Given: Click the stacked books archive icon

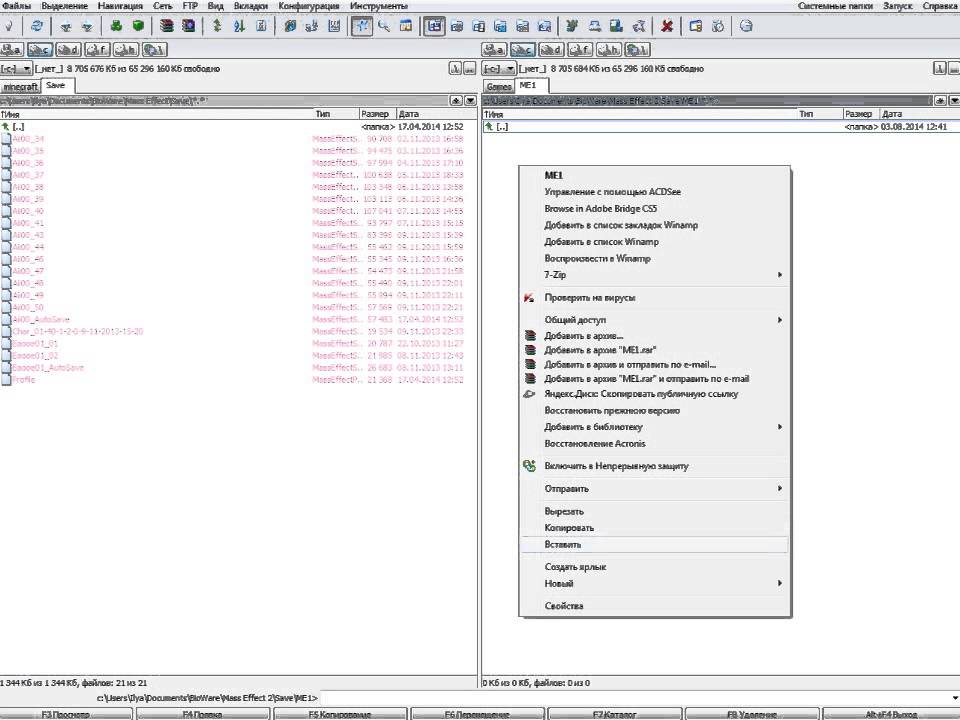Looking at the screenshot, I should (x=167, y=26).
